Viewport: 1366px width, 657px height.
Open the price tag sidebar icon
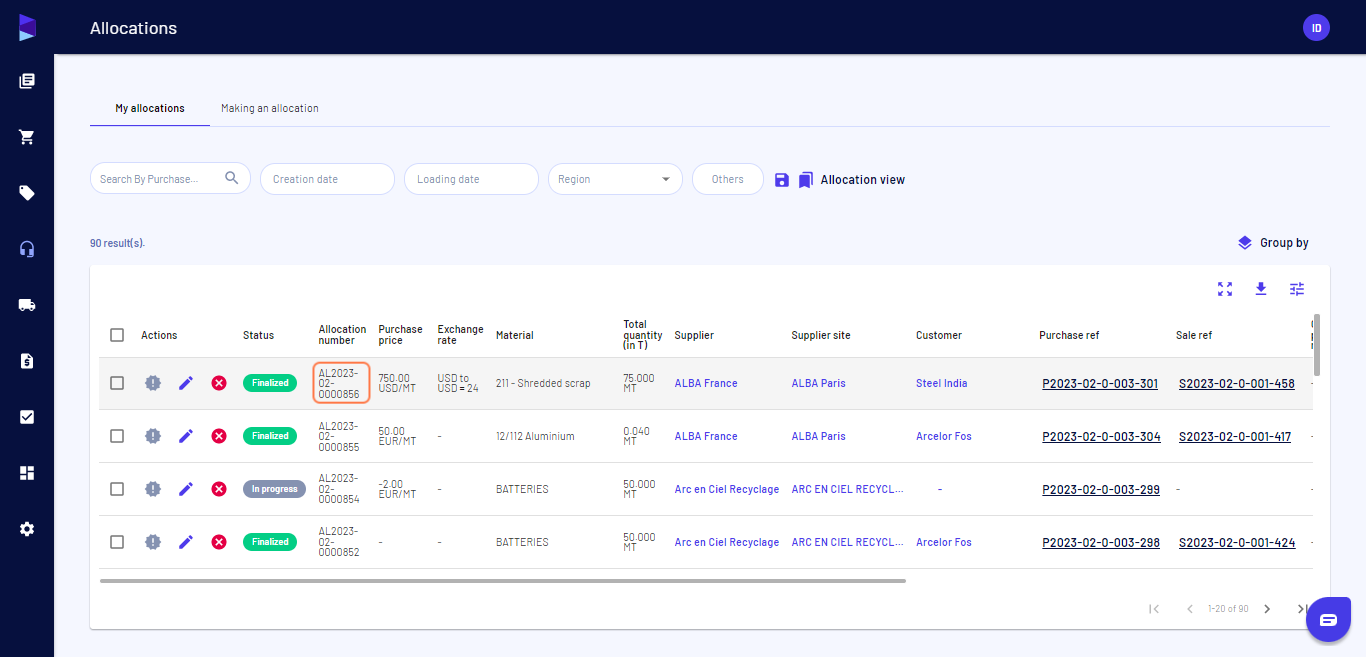click(x=27, y=193)
